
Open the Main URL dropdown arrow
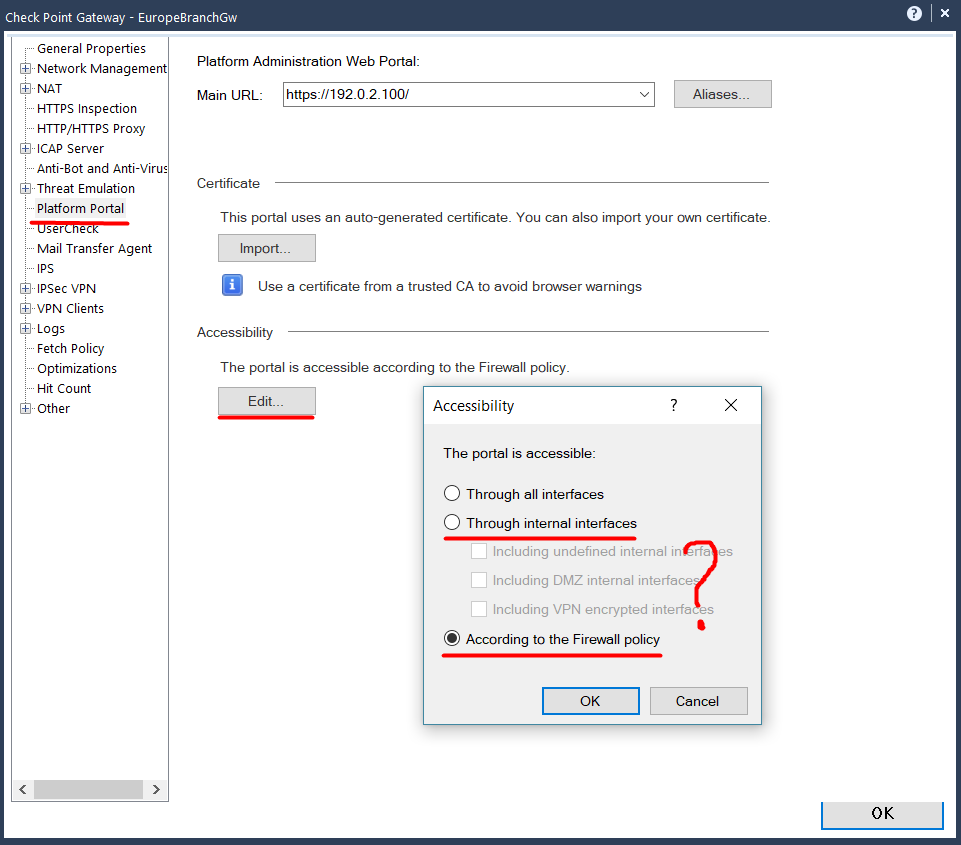coord(644,94)
